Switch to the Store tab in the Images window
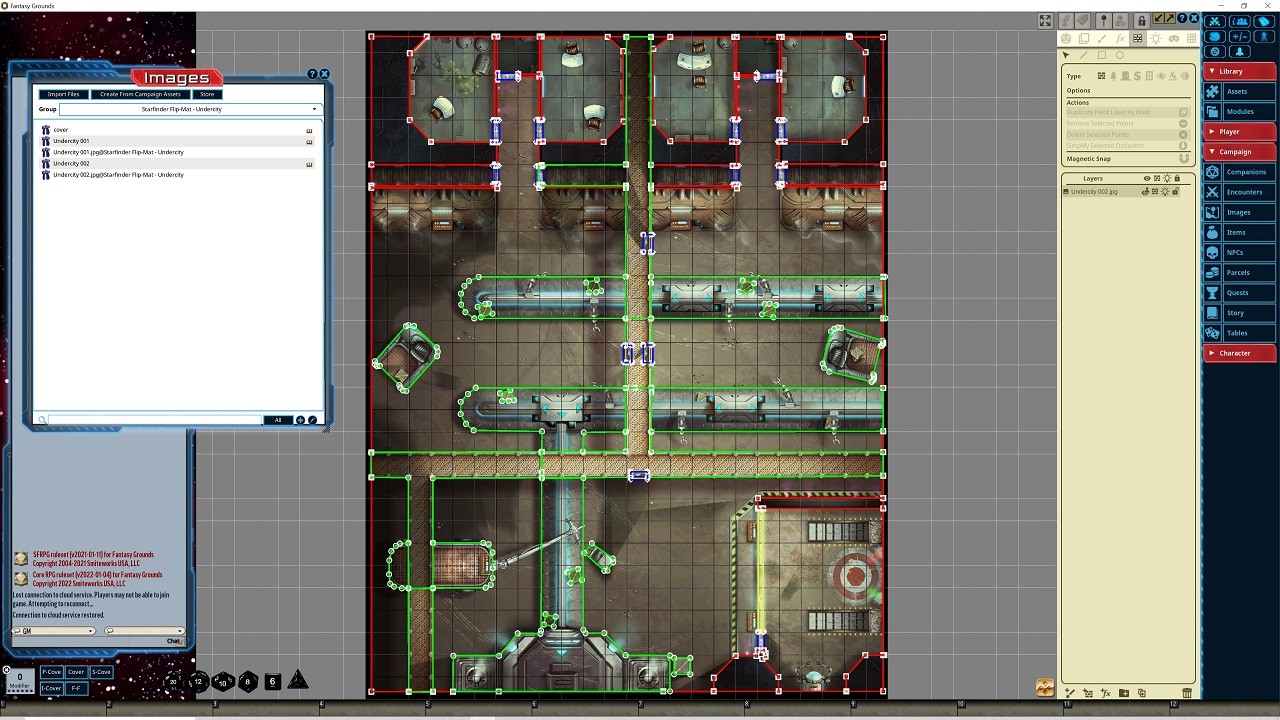The width and height of the screenshot is (1280, 720). point(206,94)
